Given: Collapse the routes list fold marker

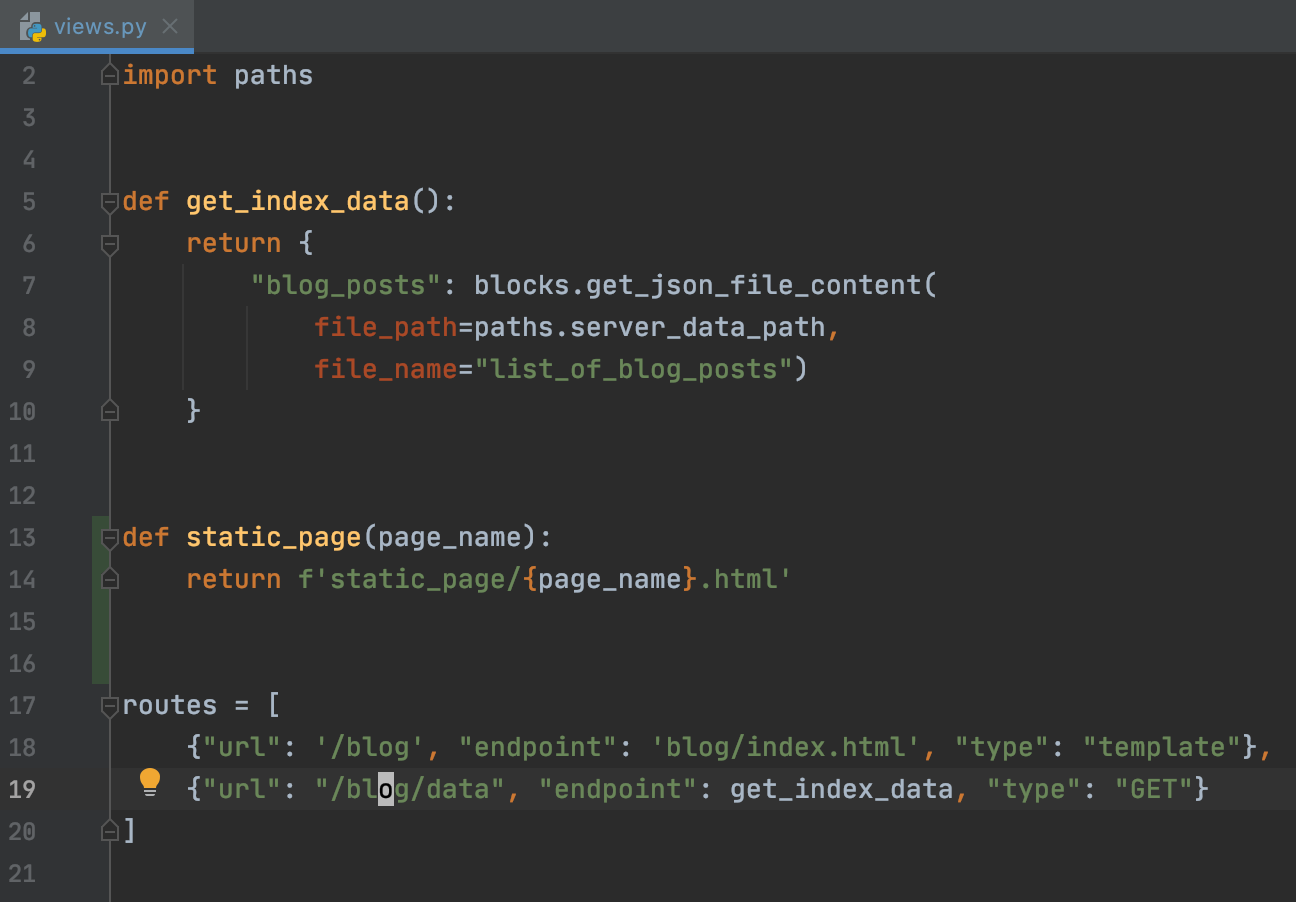Looking at the screenshot, I should coord(110,706).
